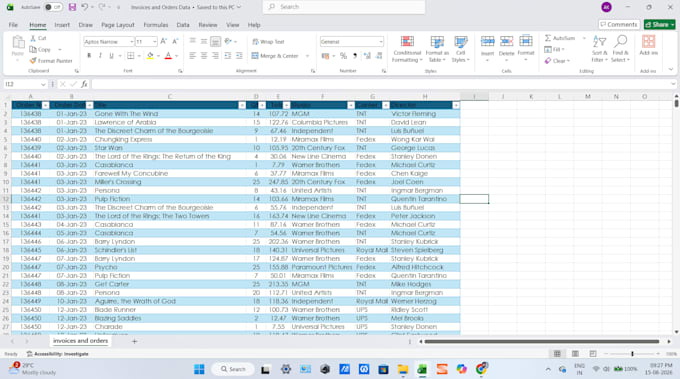Click the Paste clipboard icon
This screenshot has height=379, width=680.
[x=18, y=42]
